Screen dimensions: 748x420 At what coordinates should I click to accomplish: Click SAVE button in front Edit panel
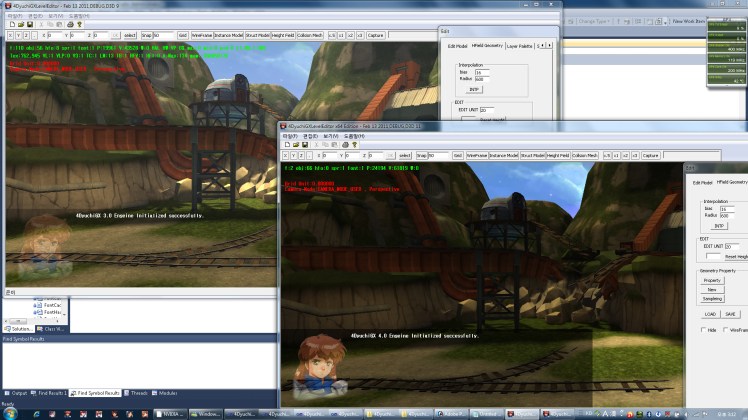(730, 314)
